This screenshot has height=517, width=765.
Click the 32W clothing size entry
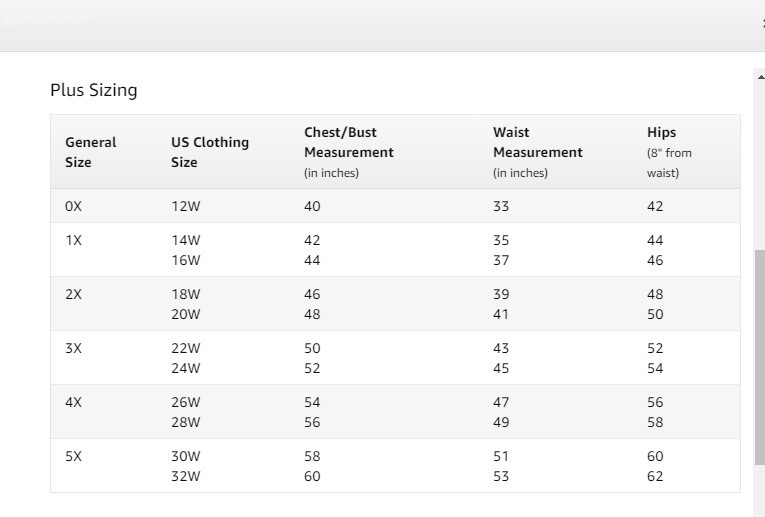(186, 476)
